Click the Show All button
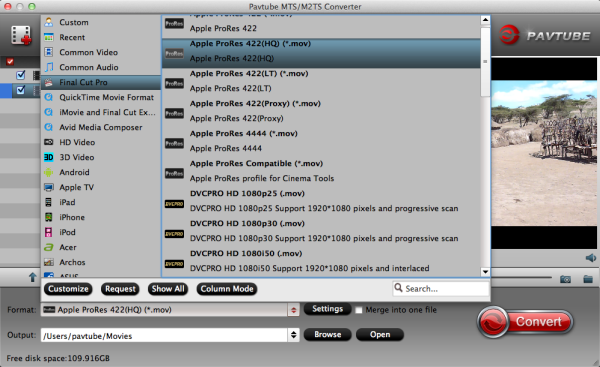 tap(168, 289)
